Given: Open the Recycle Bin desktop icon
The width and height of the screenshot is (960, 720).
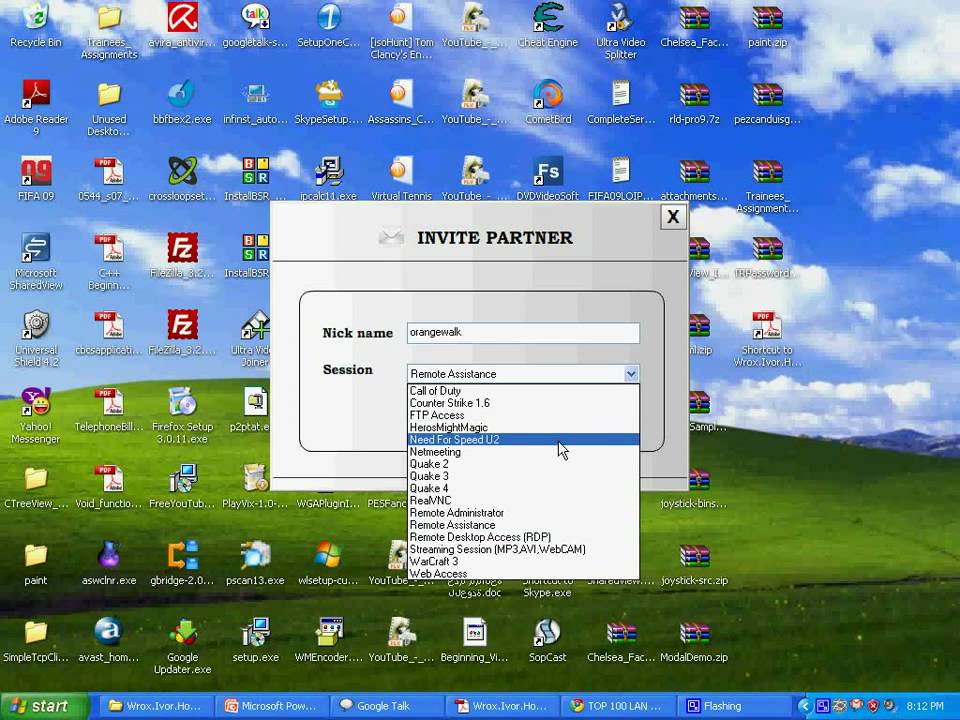Looking at the screenshot, I should pyautogui.click(x=36, y=26).
